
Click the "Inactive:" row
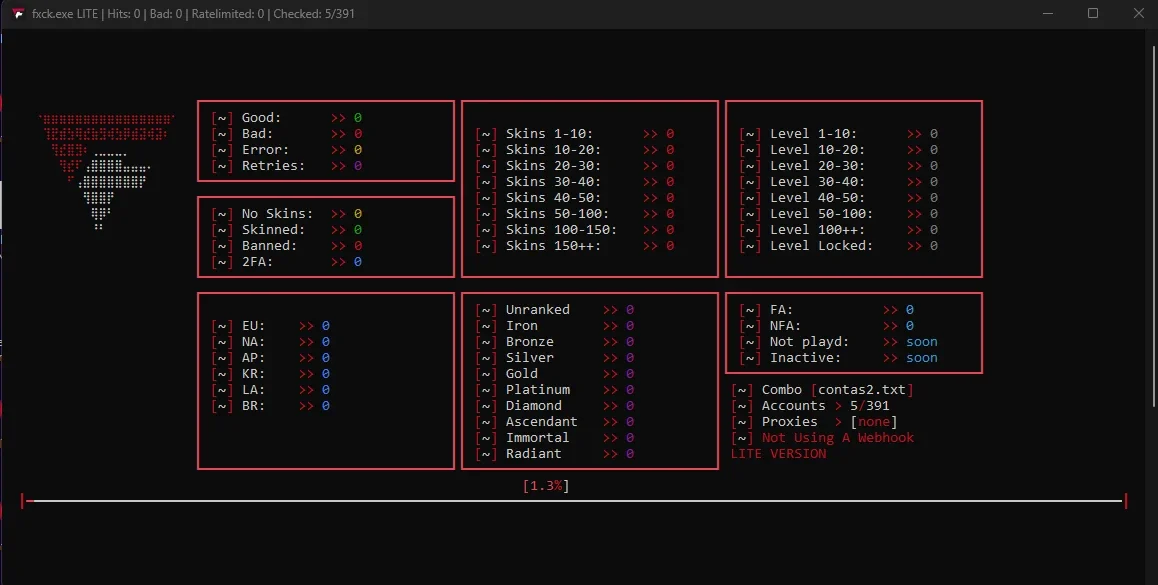(x=839, y=358)
